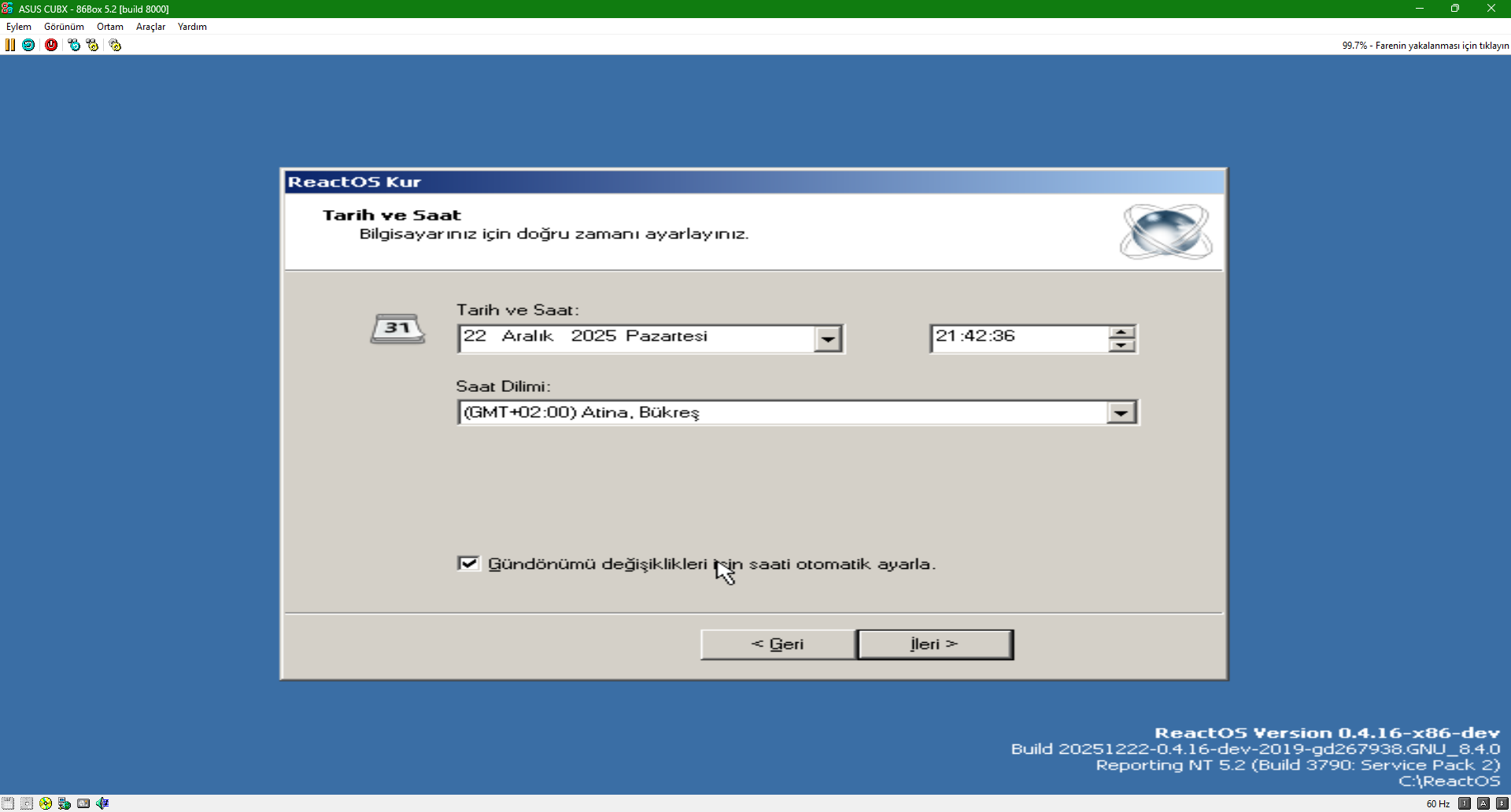Click the orange pause emulation icon

coord(10,45)
